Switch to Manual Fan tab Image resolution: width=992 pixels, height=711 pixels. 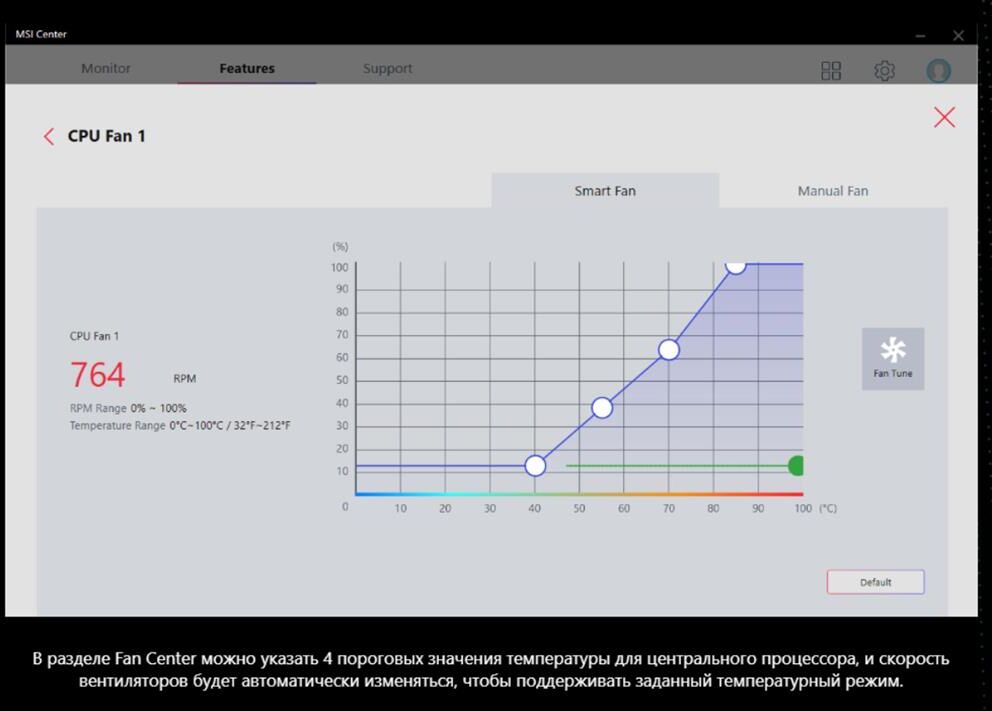[833, 190]
